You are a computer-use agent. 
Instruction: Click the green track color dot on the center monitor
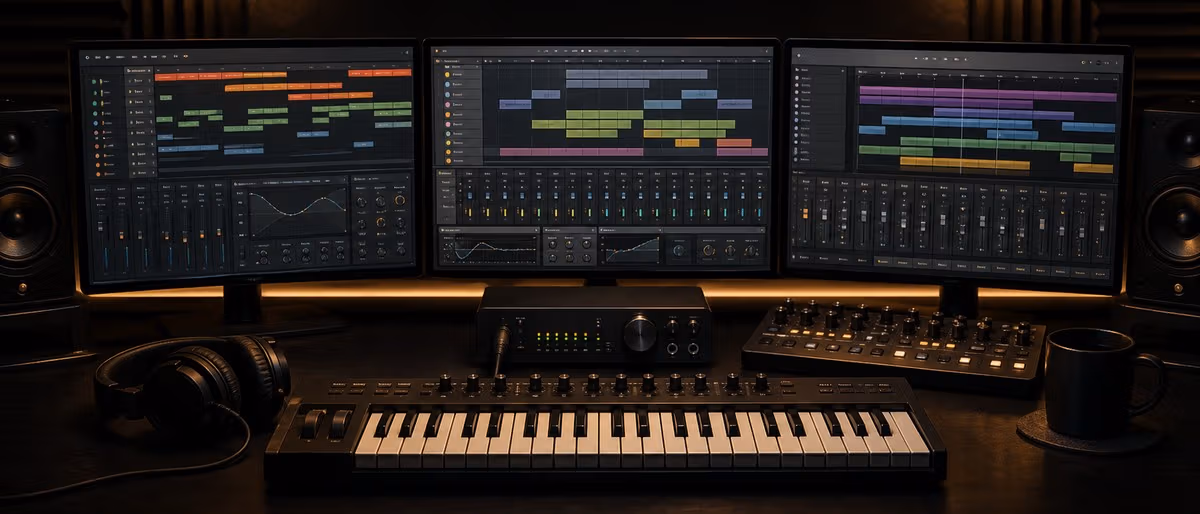(448, 133)
